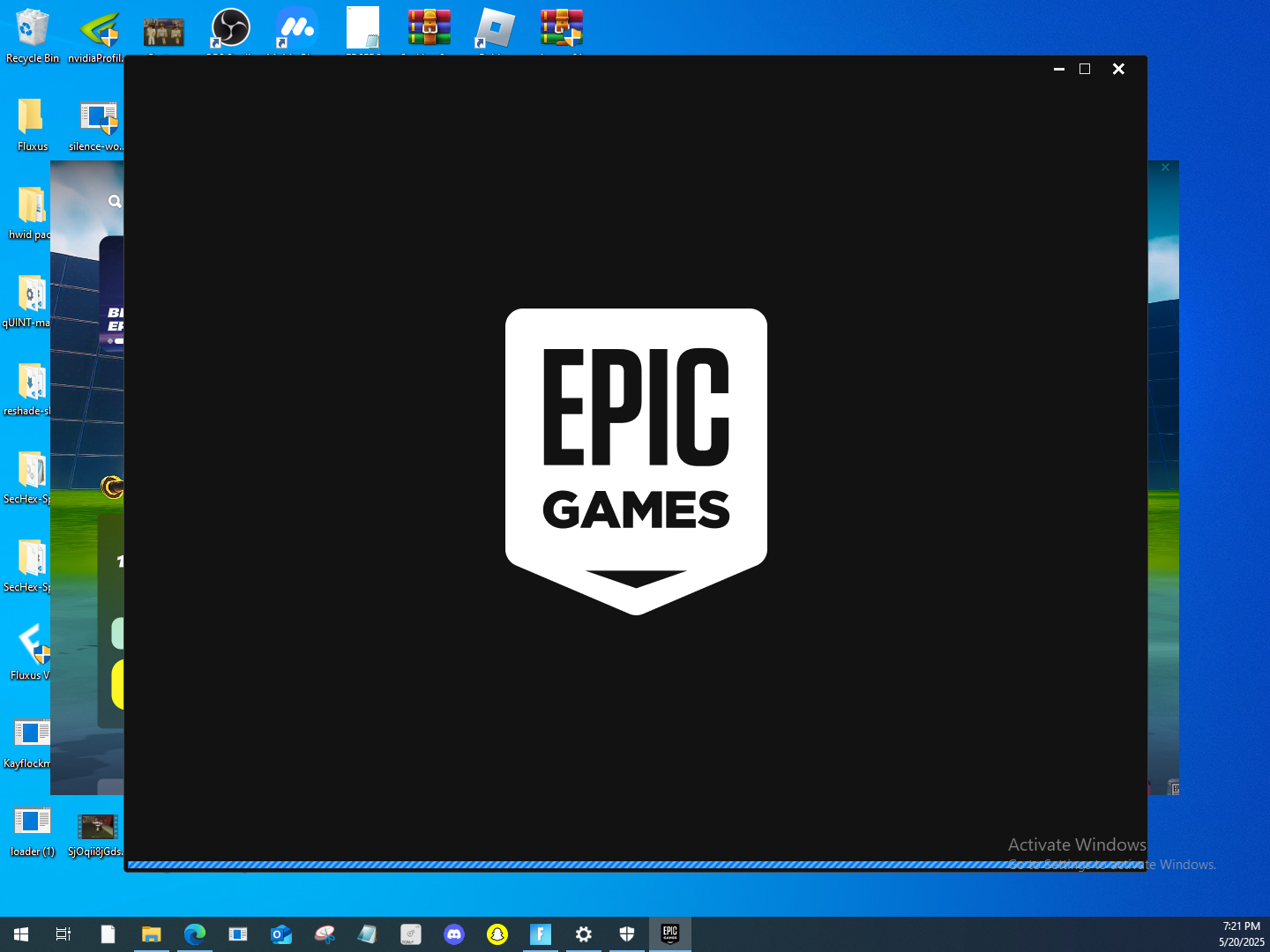Open the taskbar clock showing 7:21 PM
This screenshot has width=1270, height=952.
[1242, 934]
